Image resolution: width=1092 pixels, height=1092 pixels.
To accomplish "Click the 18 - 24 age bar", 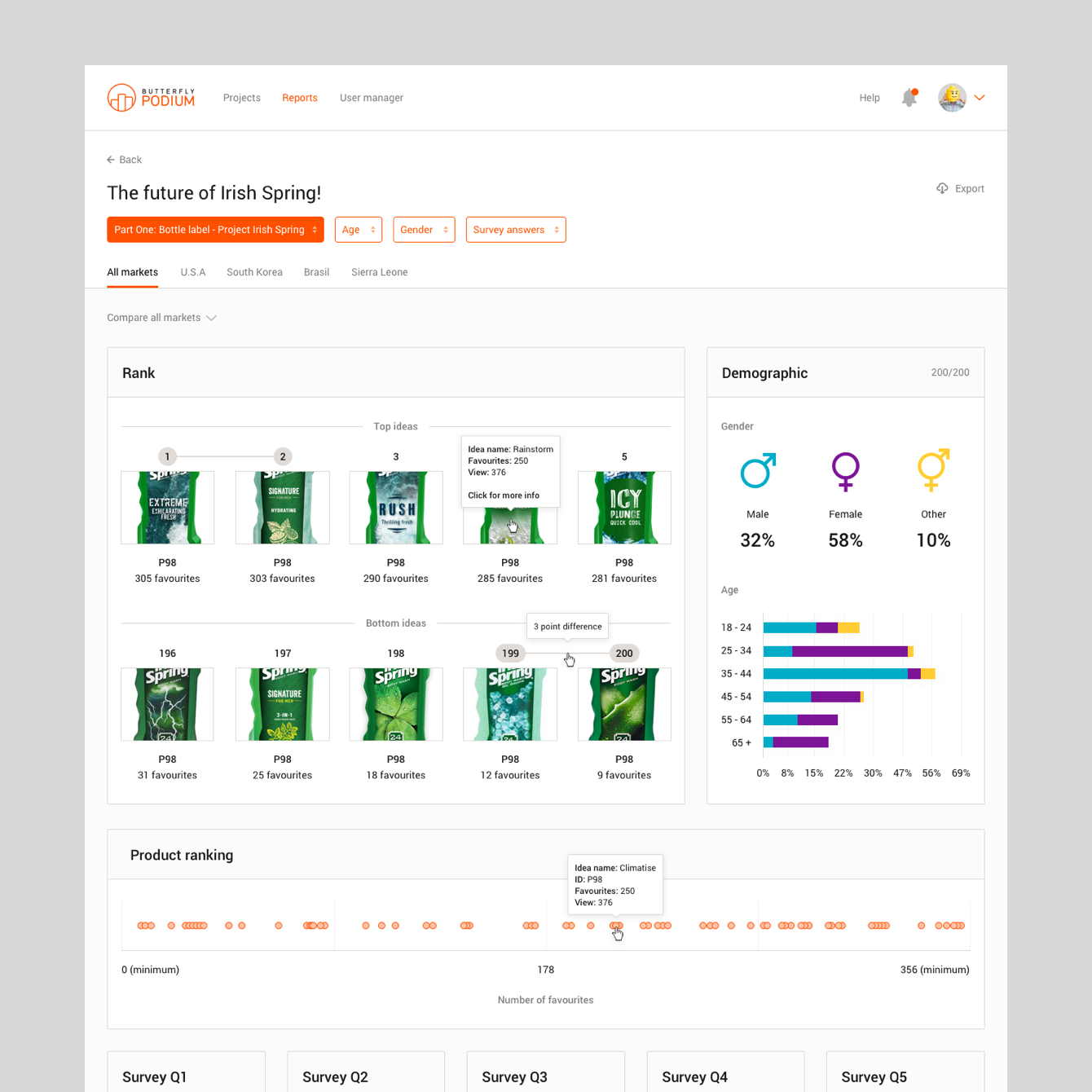I will (x=812, y=627).
